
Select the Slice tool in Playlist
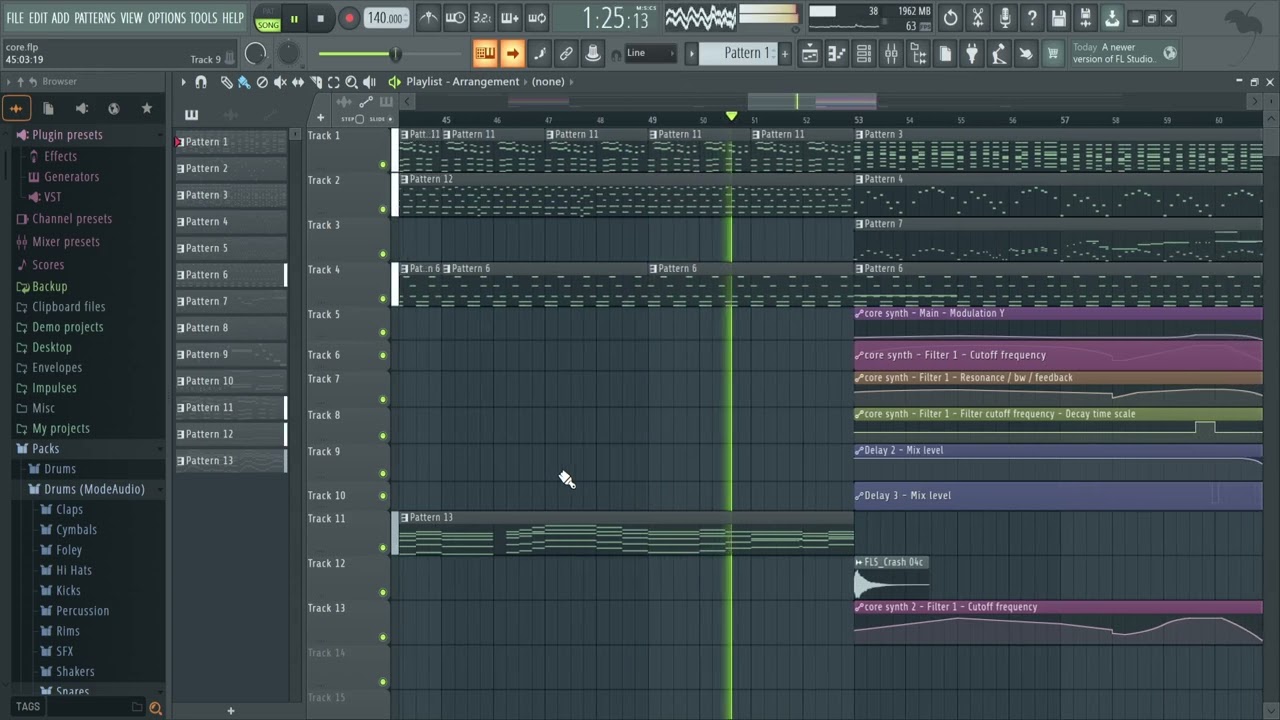coord(316,82)
